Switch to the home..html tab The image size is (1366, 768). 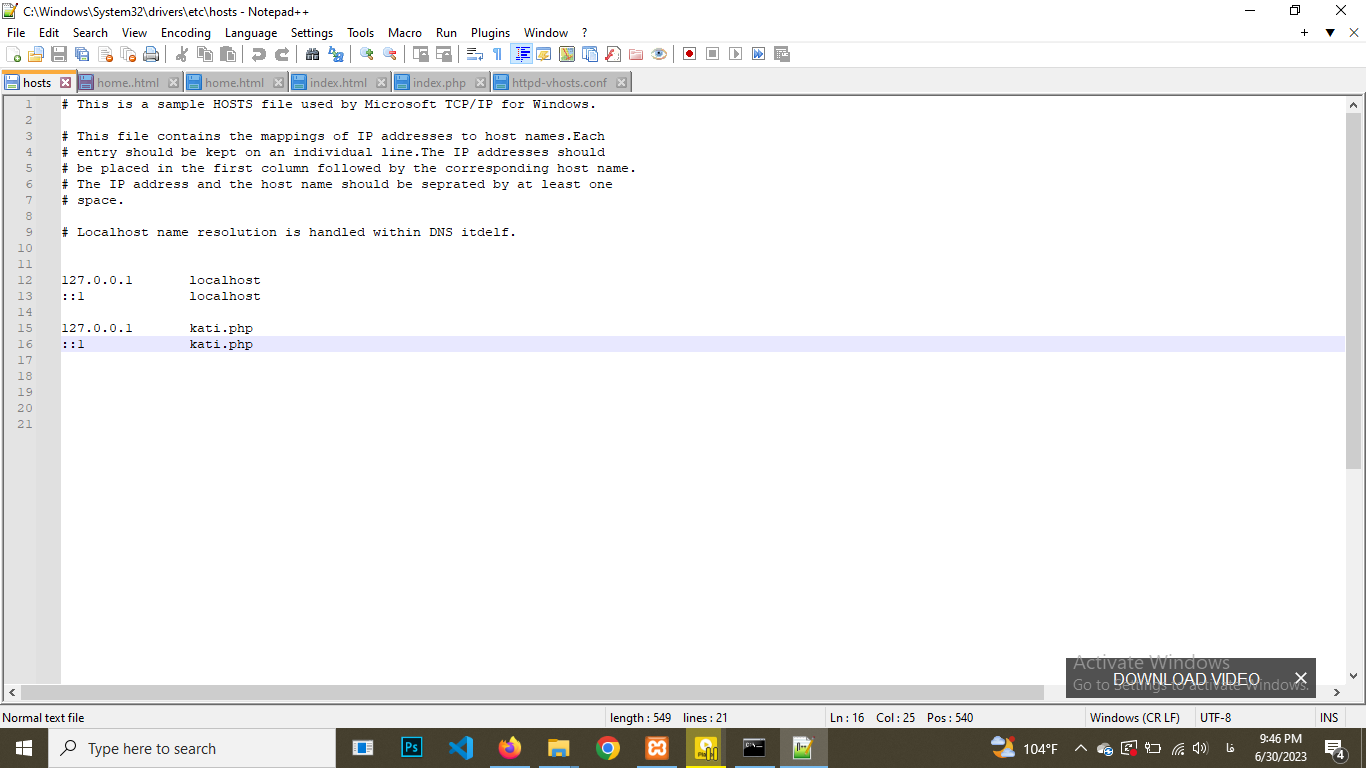coord(128,83)
